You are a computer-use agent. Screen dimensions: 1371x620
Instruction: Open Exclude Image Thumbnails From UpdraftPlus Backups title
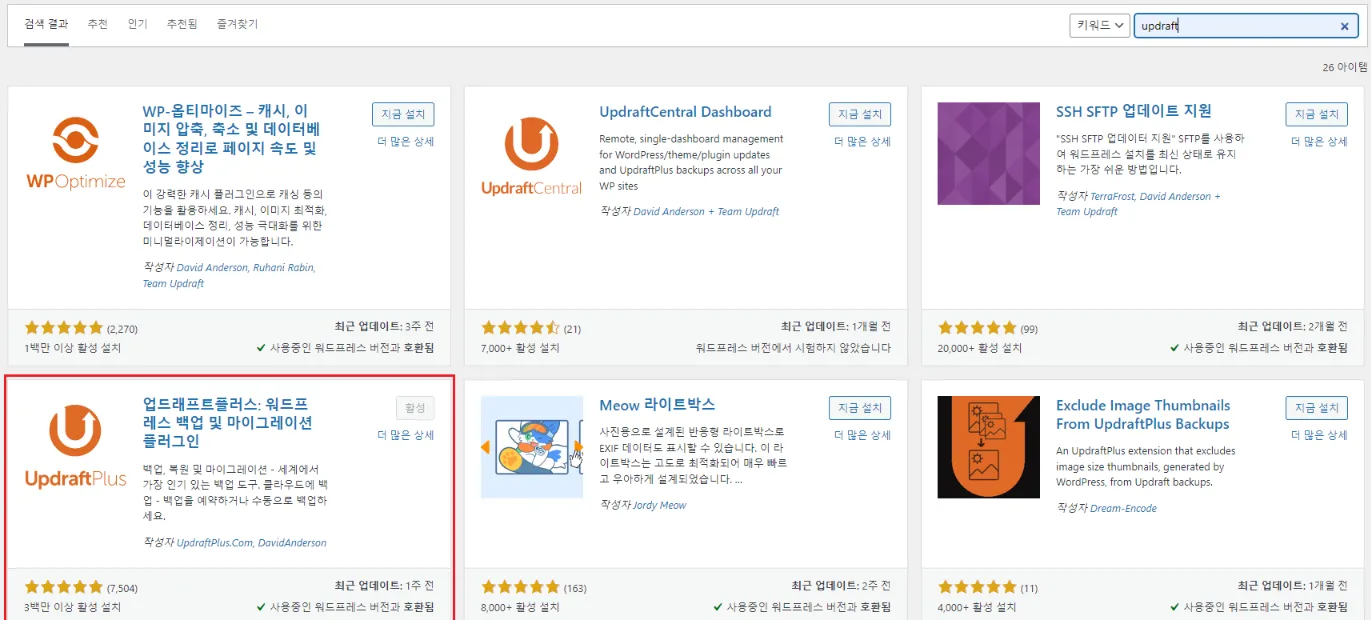point(1143,415)
